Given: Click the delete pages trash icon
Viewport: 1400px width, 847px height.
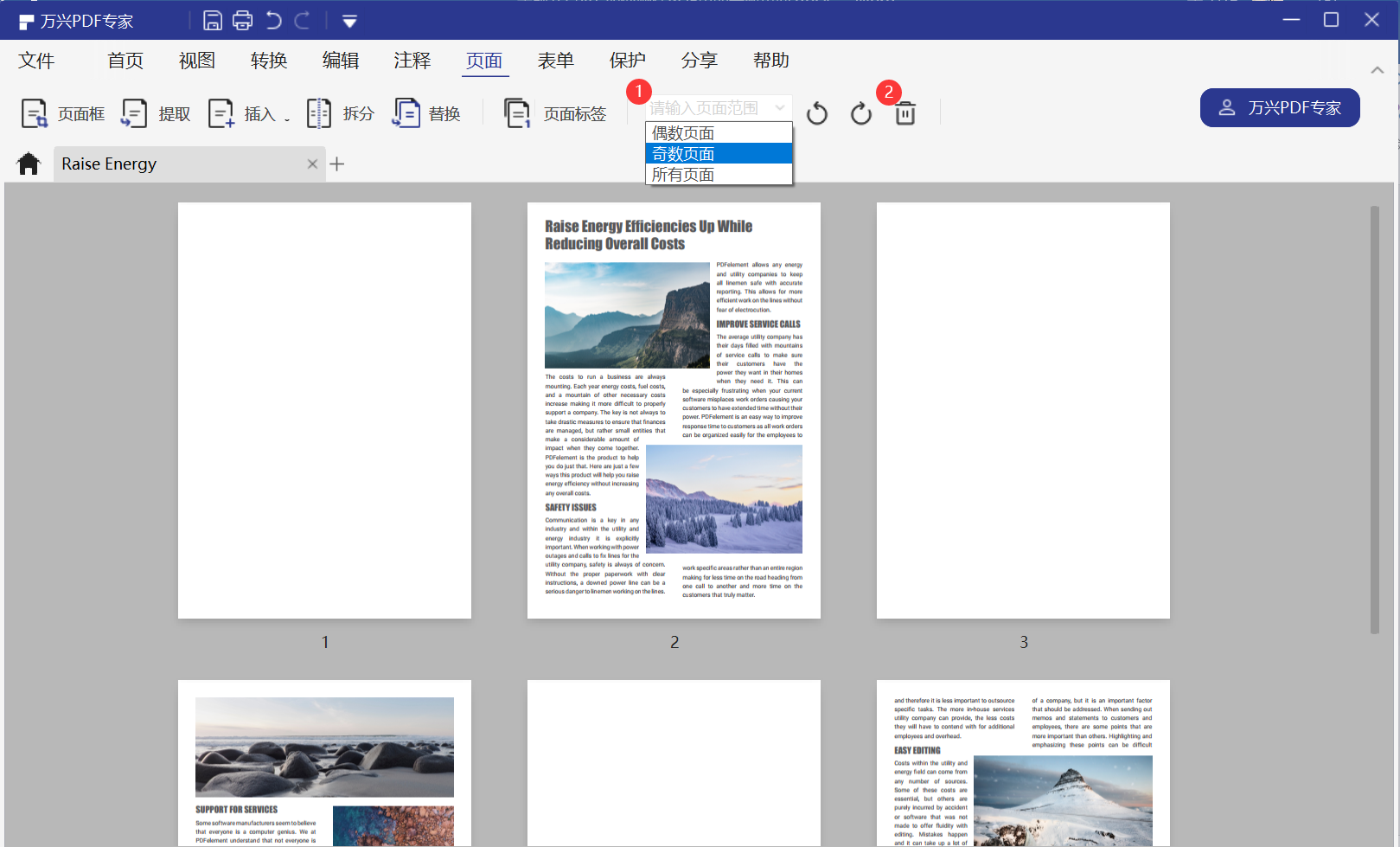Looking at the screenshot, I should coord(905,113).
